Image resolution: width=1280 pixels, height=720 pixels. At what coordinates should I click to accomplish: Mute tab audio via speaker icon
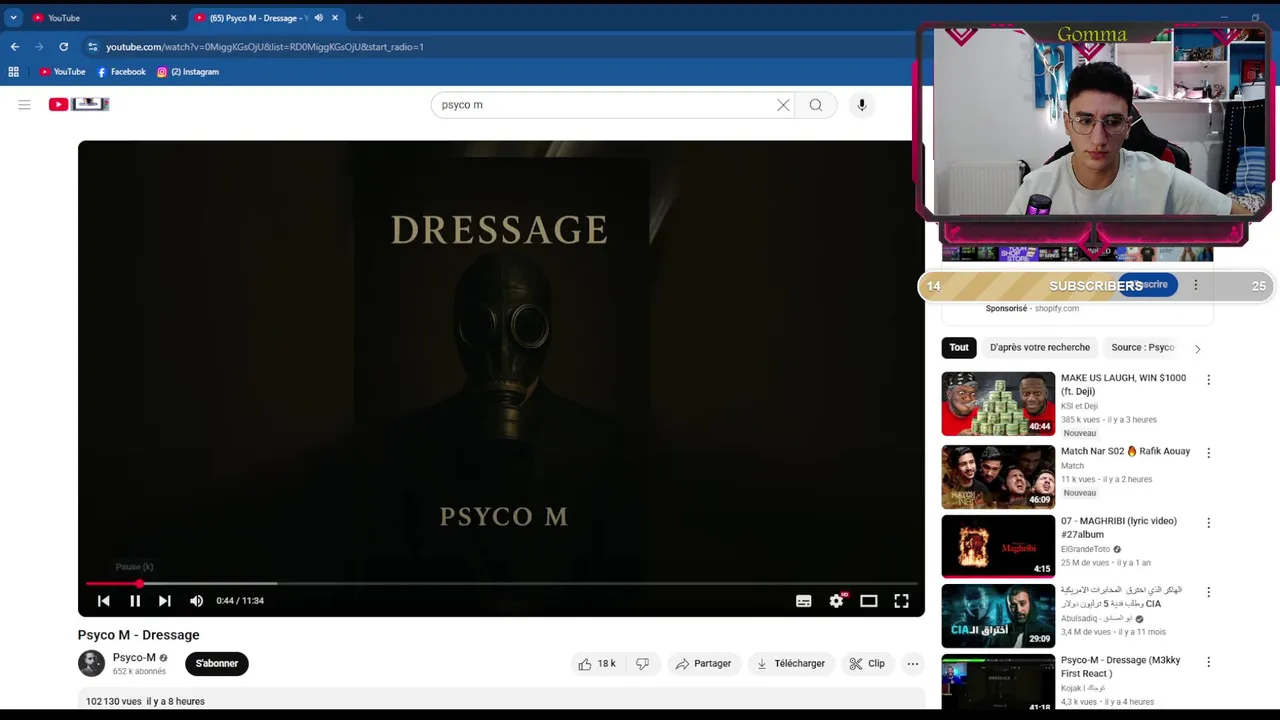click(x=318, y=18)
